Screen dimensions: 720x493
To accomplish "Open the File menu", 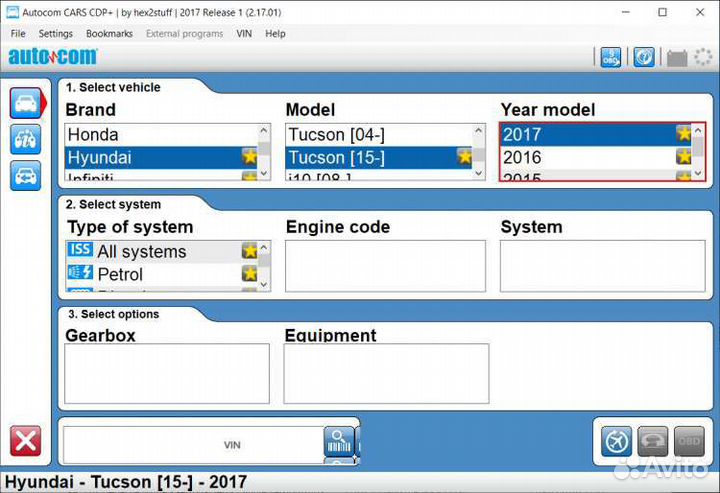I will point(18,34).
